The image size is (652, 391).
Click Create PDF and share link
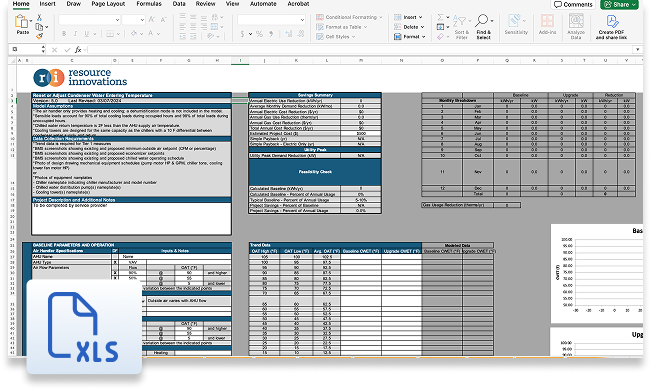tap(611, 27)
